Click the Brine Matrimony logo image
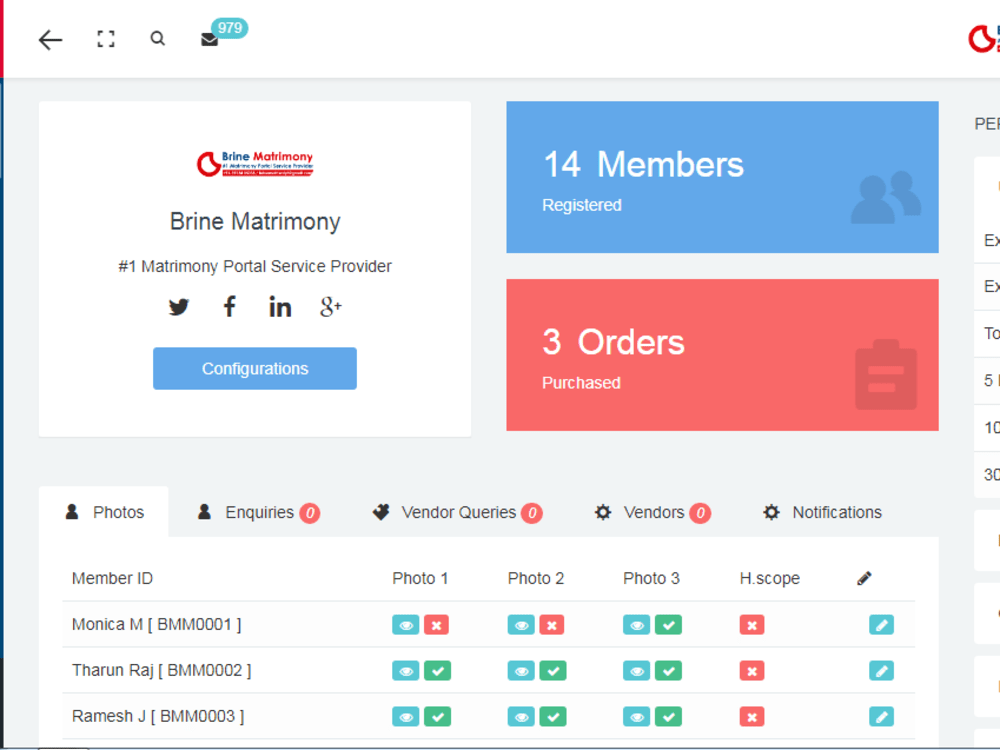This screenshot has height=750, width=1000. 255,162
